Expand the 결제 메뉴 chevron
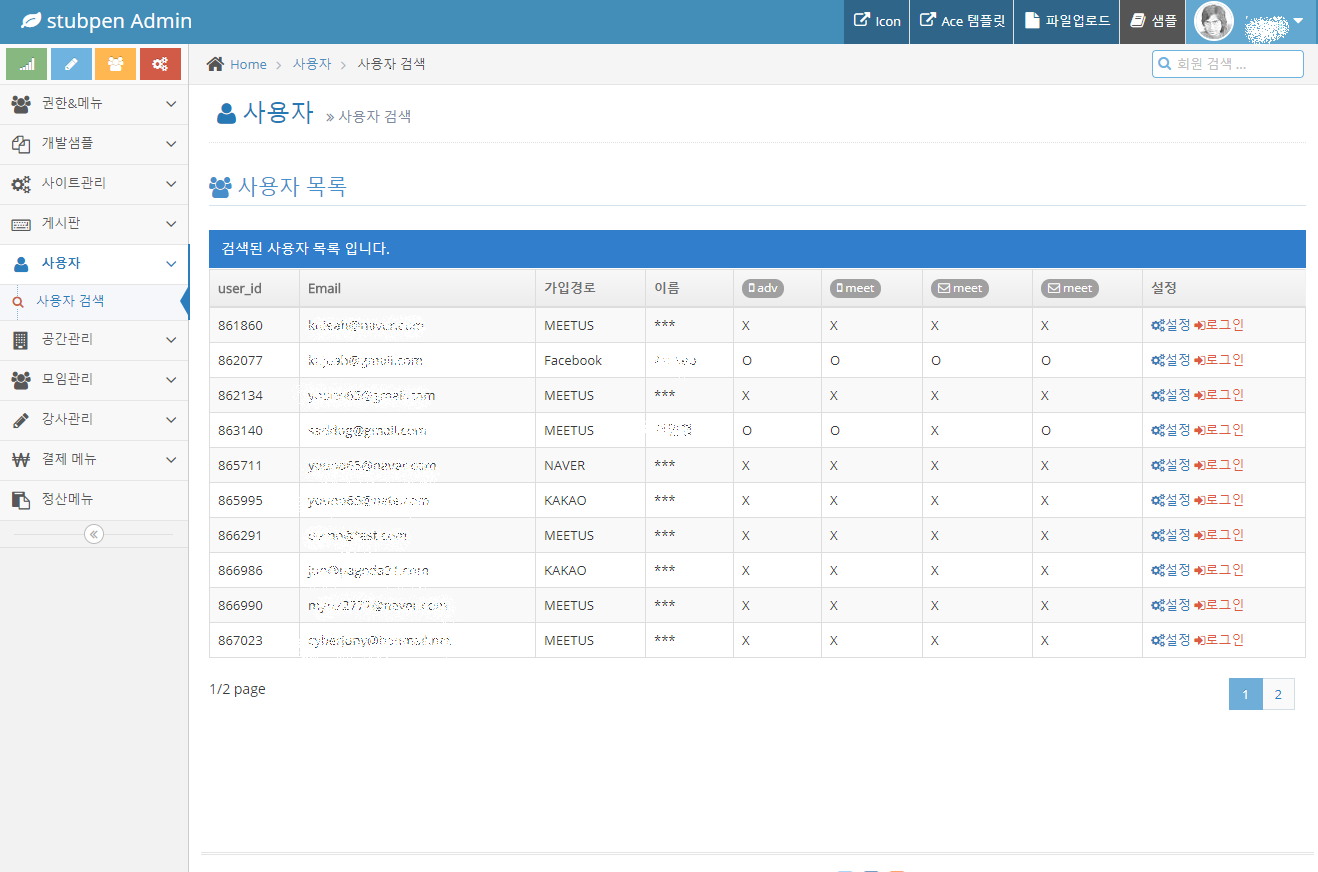This screenshot has width=1318, height=872. point(171,460)
